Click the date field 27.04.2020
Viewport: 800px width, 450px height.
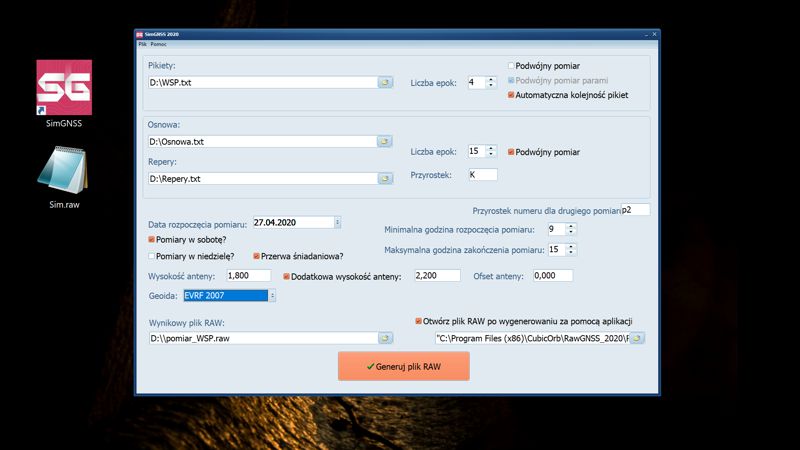point(293,222)
